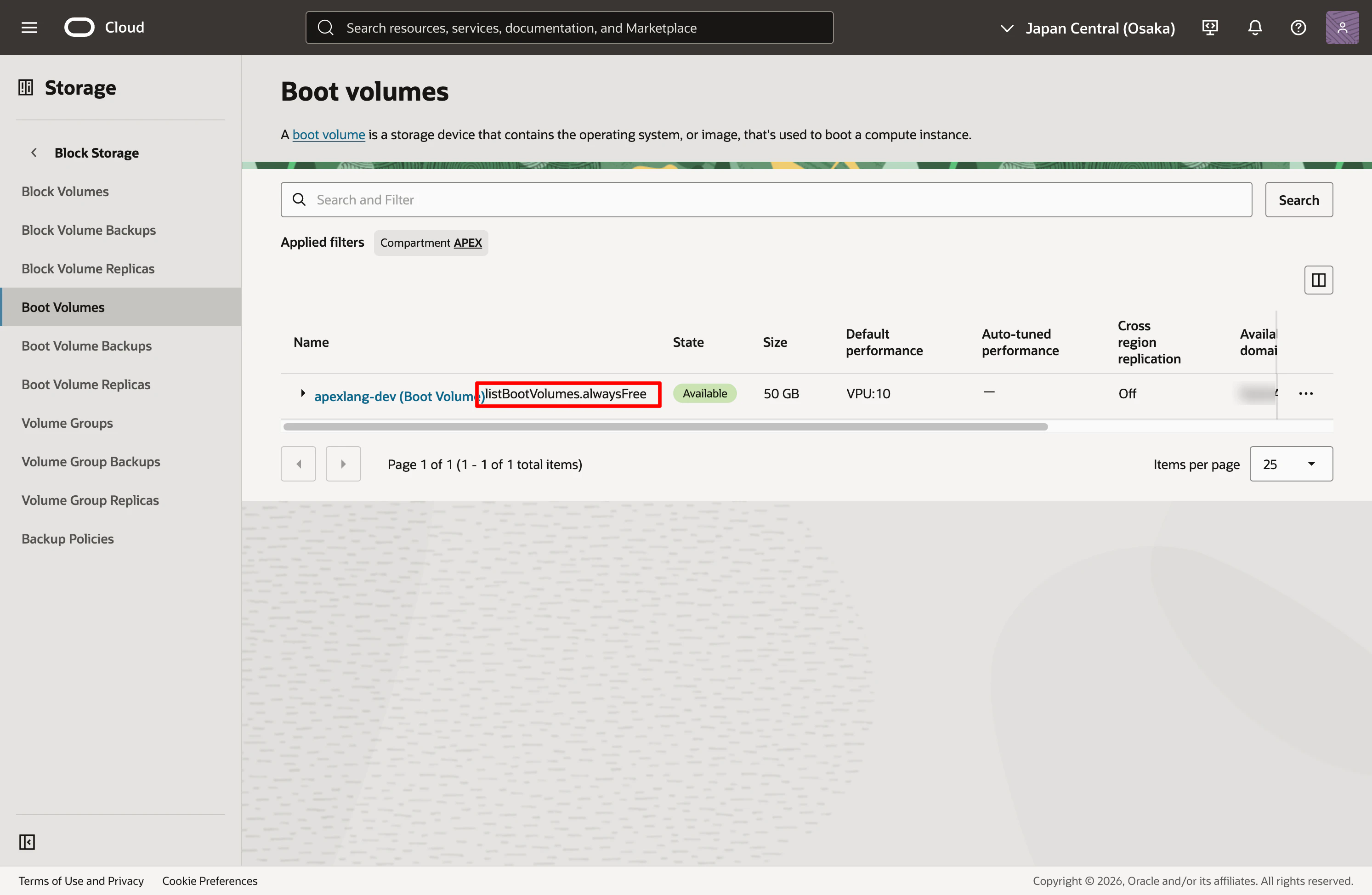The height and width of the screenshot is (895, 1372).
Task: Open the manage table columns icon
Action: [x=1318, y=280]
